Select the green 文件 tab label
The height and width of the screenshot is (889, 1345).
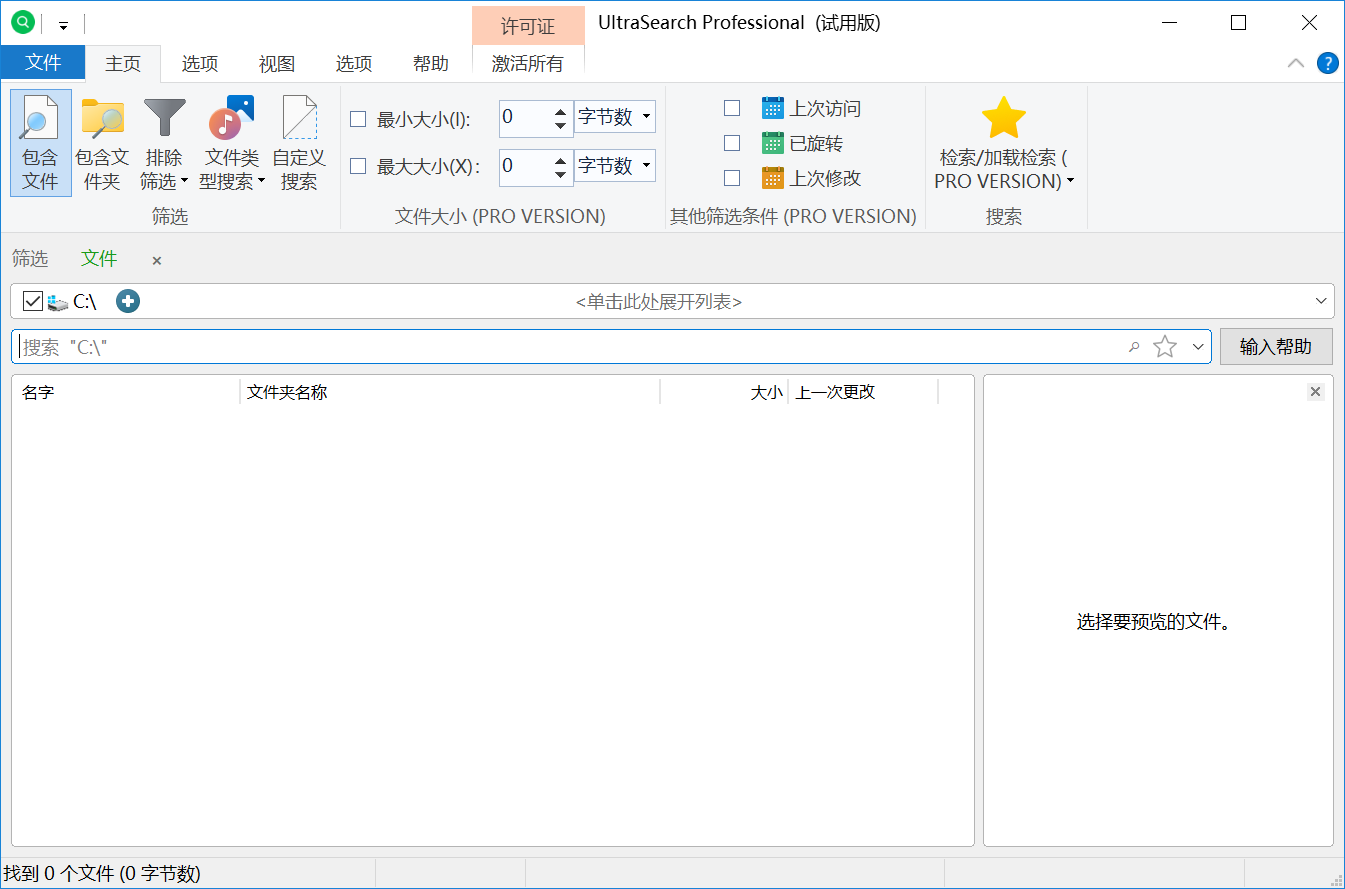coord(99,259)
